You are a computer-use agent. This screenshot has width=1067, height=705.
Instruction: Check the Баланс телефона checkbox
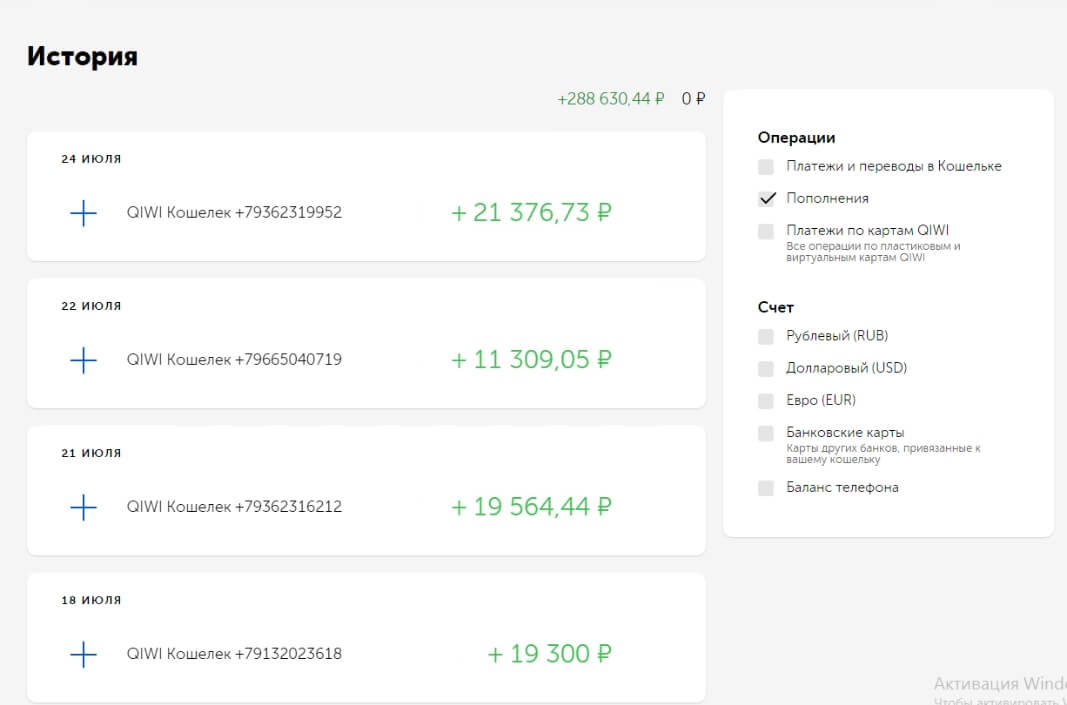tap(766, 488)
